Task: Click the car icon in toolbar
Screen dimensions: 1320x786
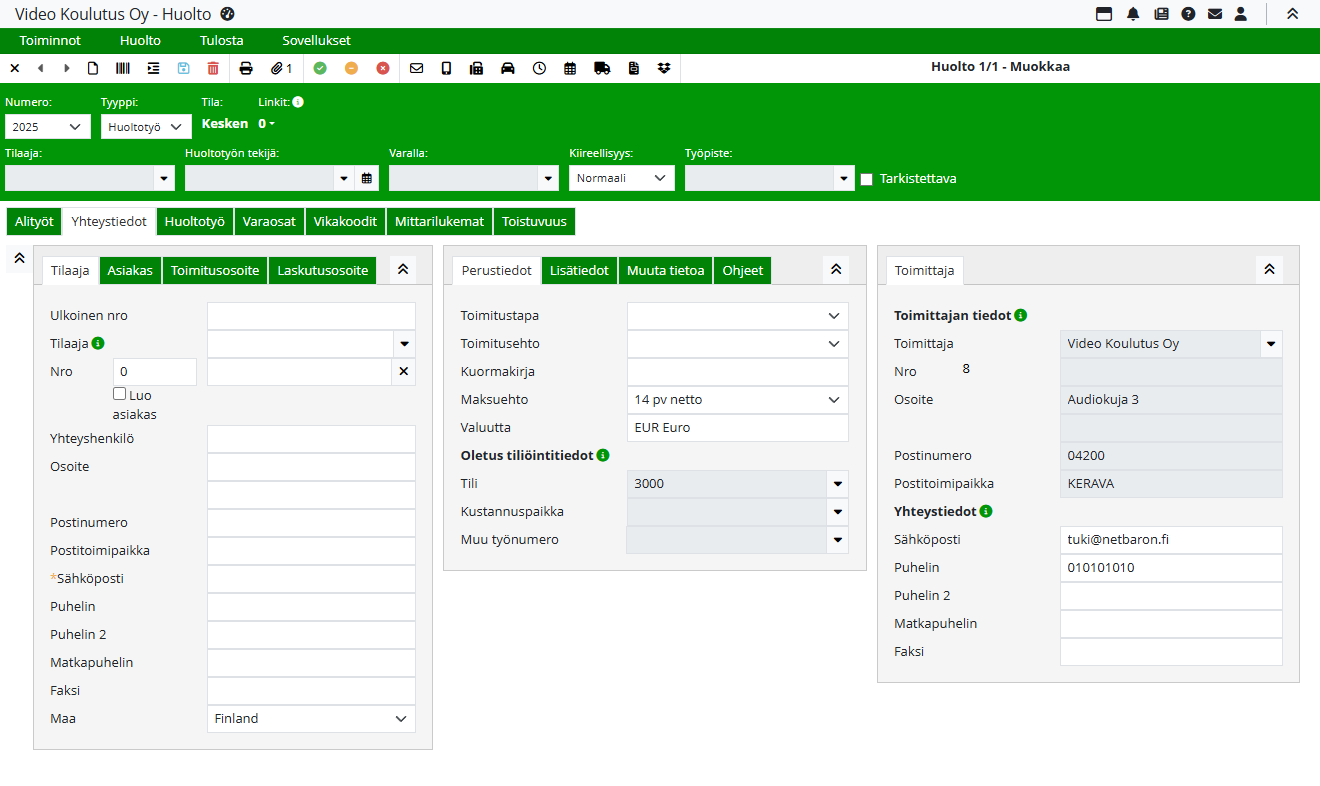Action: pos(508,68)
